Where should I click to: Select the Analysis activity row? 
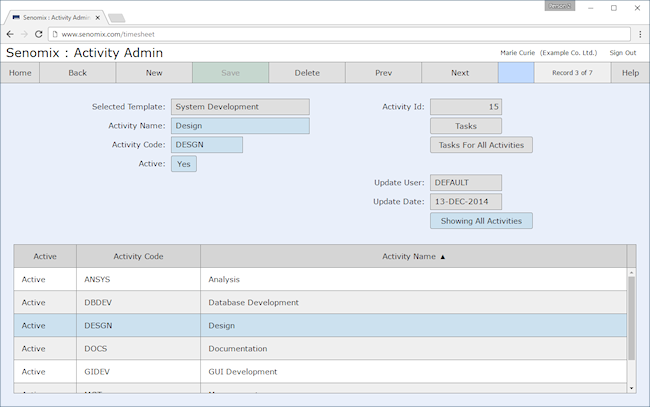point(320,279)
